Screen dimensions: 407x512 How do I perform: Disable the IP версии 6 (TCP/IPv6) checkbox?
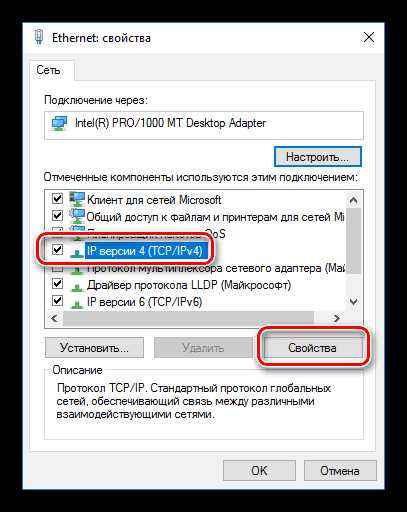click(57, 301)
